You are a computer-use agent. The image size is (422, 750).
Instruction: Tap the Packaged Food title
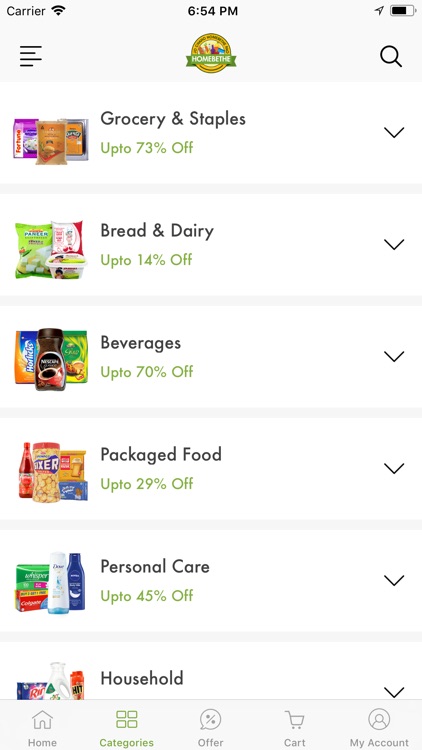161,455
